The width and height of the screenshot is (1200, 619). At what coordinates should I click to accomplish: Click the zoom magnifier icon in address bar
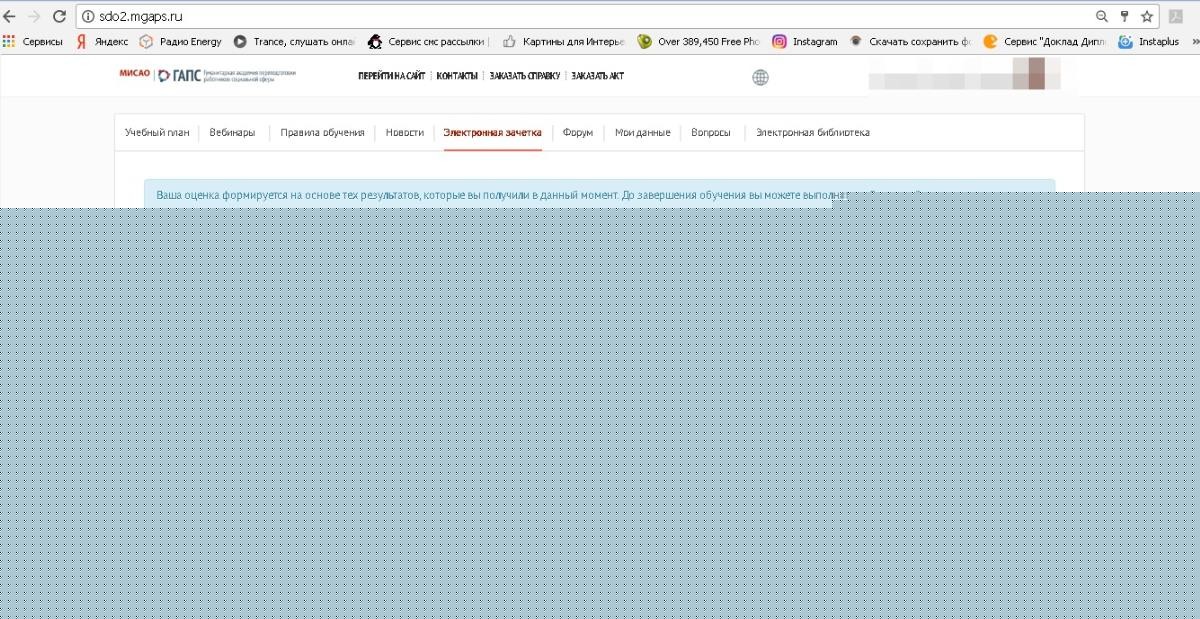1102,16
